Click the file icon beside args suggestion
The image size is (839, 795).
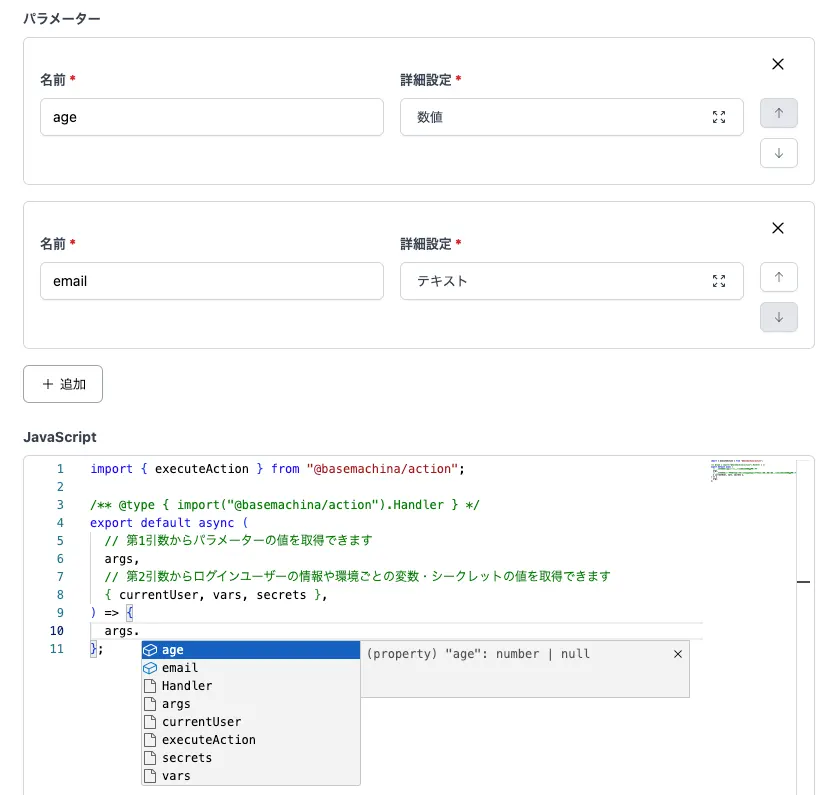pos(150,704)
